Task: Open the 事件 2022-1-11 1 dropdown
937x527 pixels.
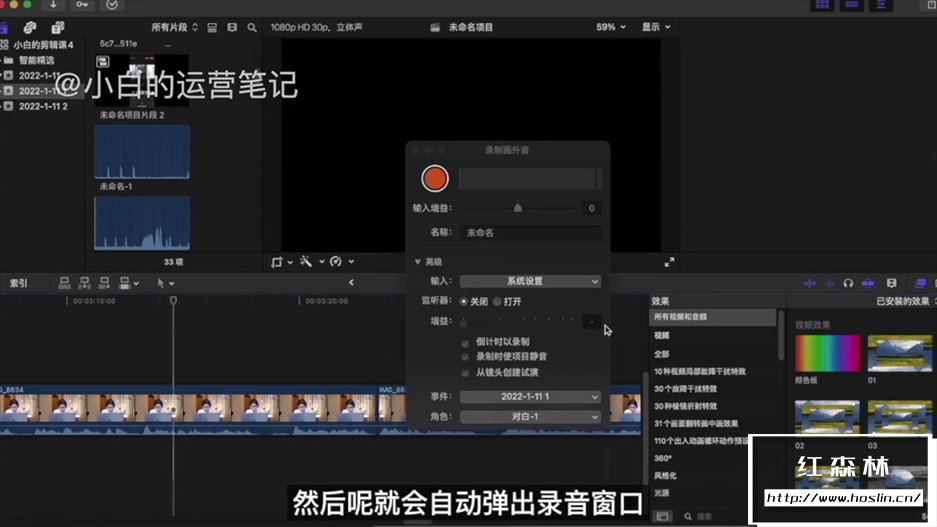Action: point(530,397)
